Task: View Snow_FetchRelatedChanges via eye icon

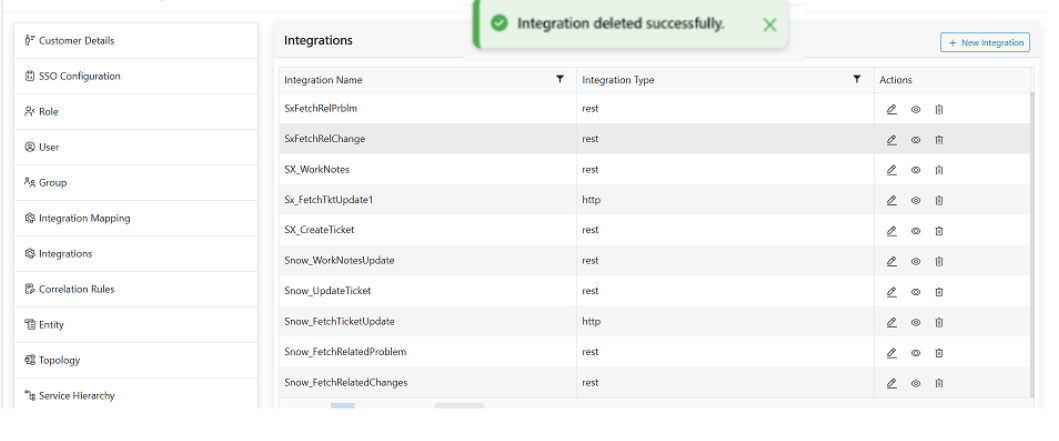Action: coord(915,383)
